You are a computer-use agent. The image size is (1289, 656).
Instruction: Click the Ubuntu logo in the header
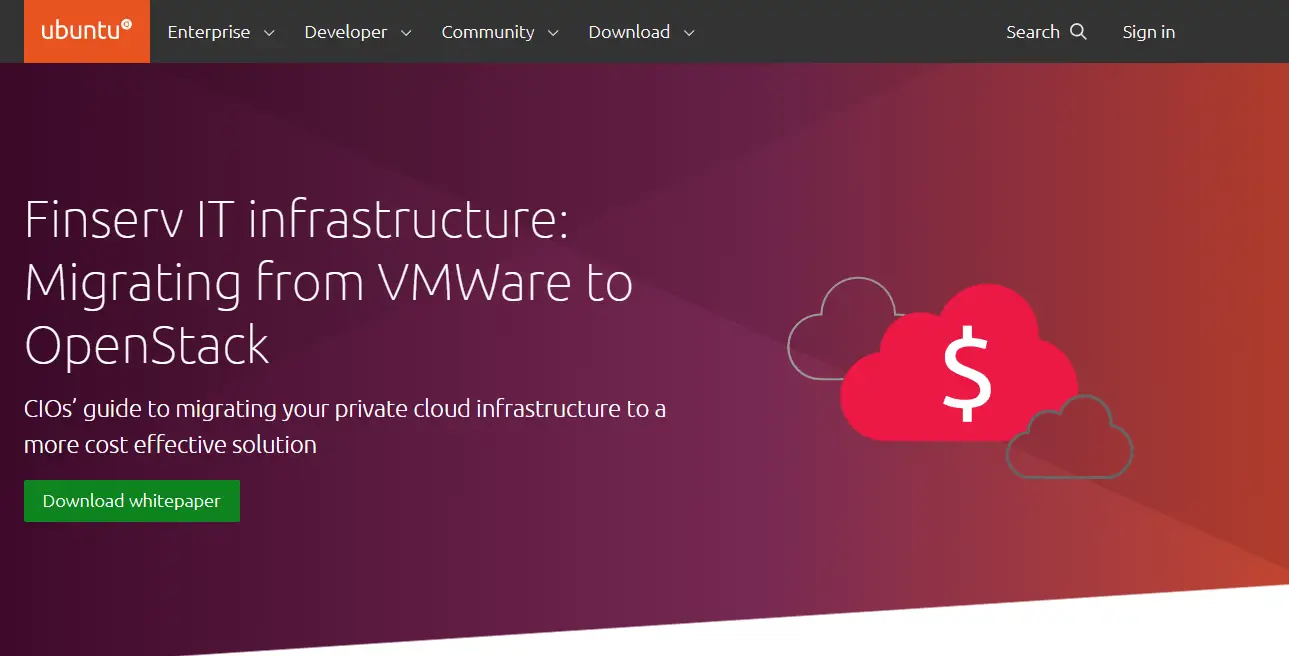tap(86, 31)
